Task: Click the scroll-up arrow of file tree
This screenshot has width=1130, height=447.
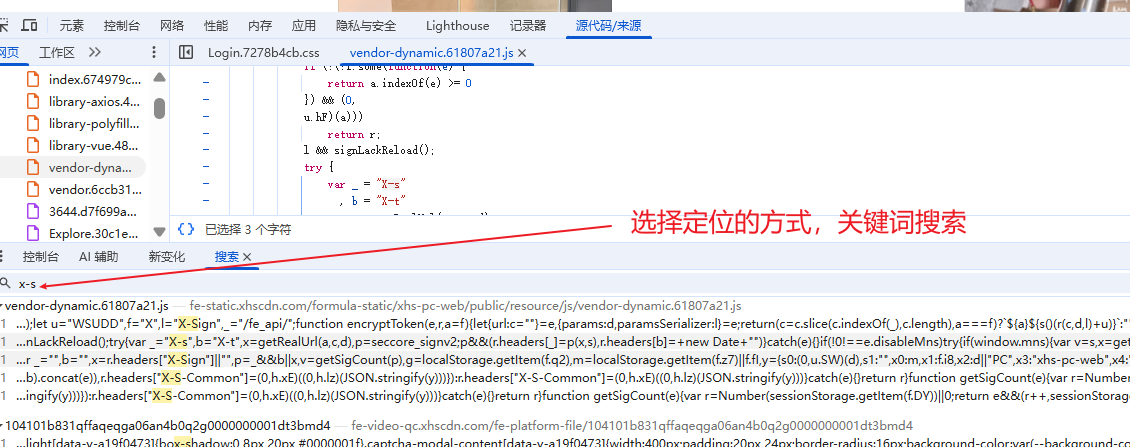Action: (x=159, y=77)
